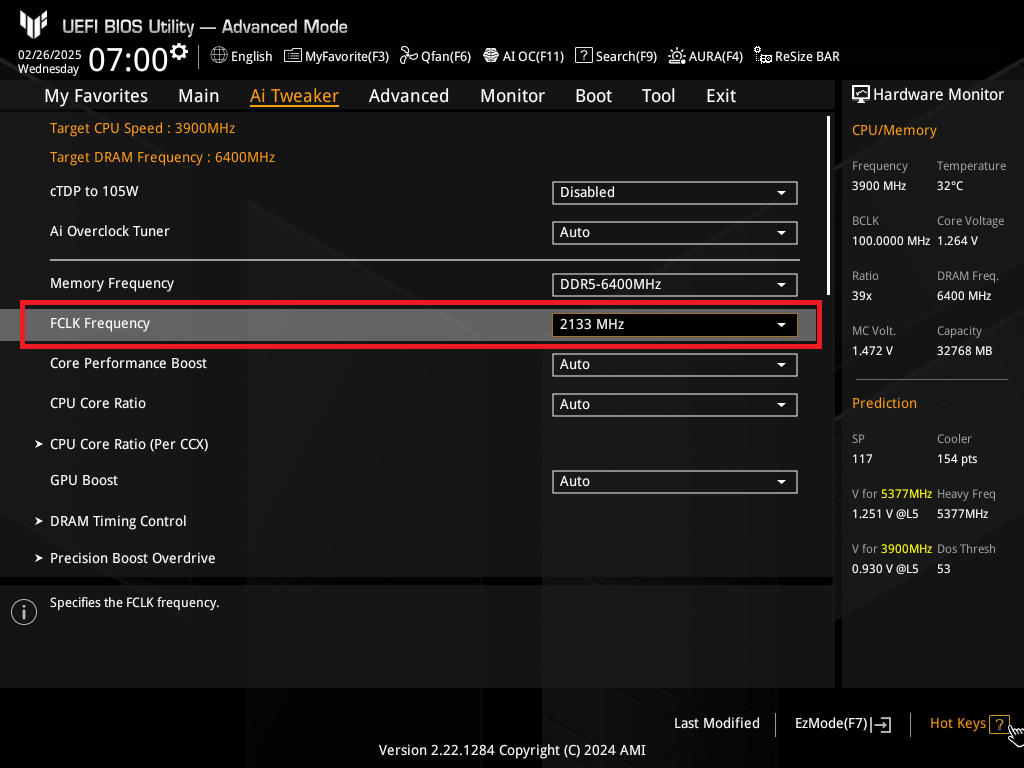Click the settings list vertical scrollbar
Screen dimensions: 1024x768
829,206
